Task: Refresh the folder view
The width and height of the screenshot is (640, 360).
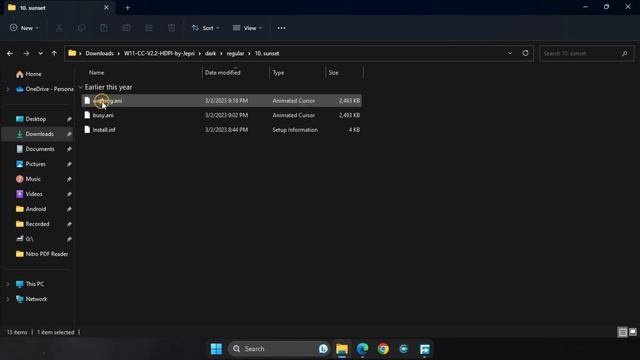Action: 525,53
